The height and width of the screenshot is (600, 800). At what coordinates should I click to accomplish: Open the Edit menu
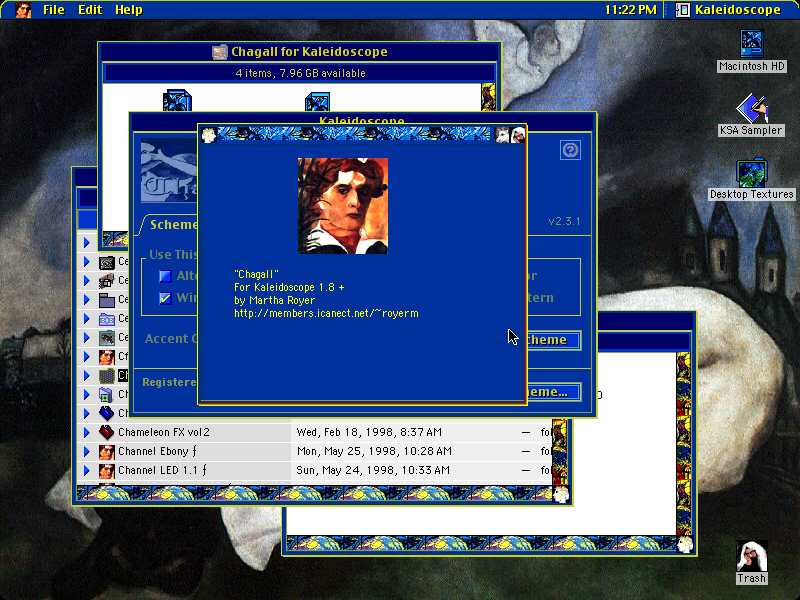coord(90,10)
